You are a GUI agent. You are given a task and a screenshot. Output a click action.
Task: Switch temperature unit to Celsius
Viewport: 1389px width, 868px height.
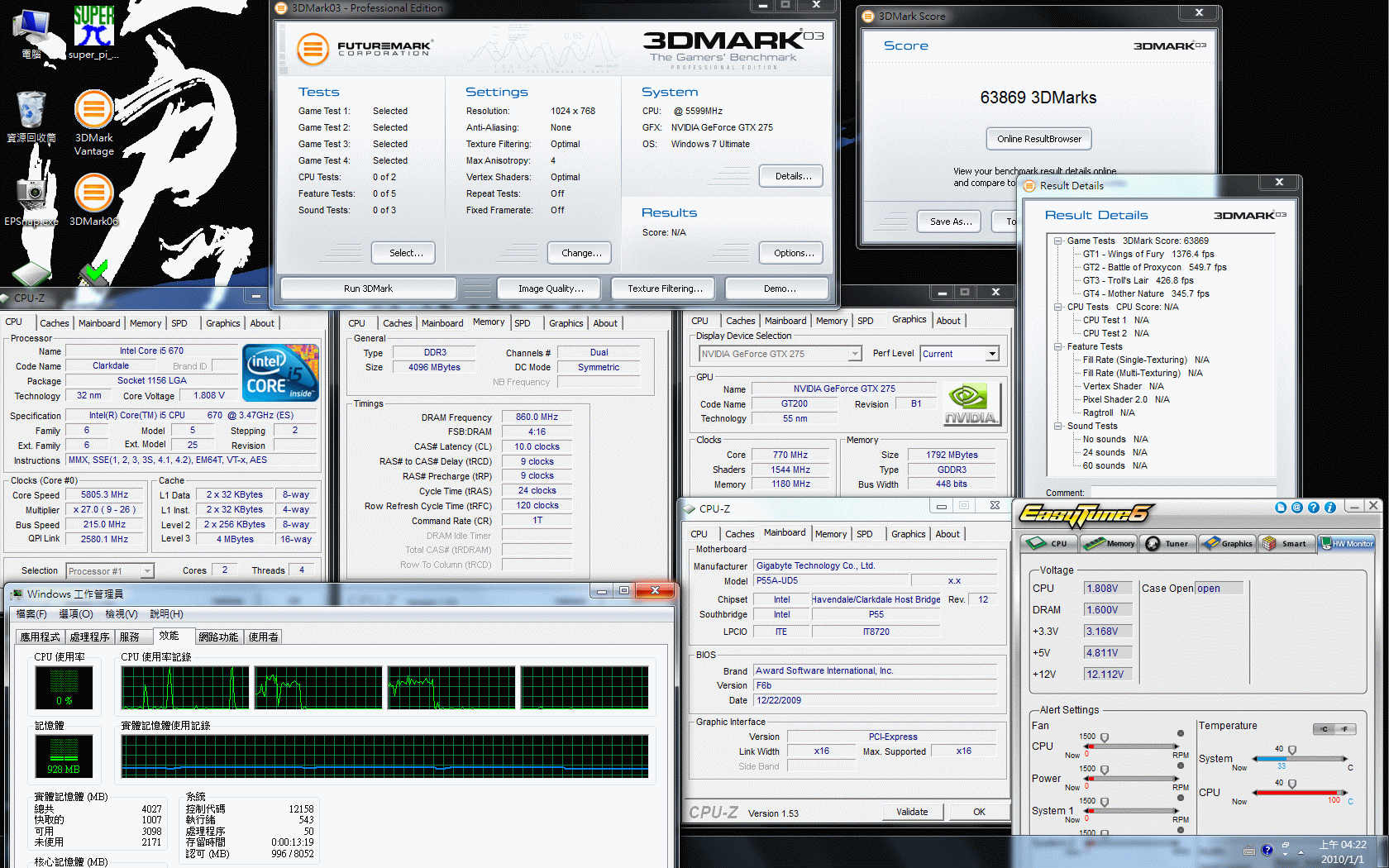point(1325,729)
